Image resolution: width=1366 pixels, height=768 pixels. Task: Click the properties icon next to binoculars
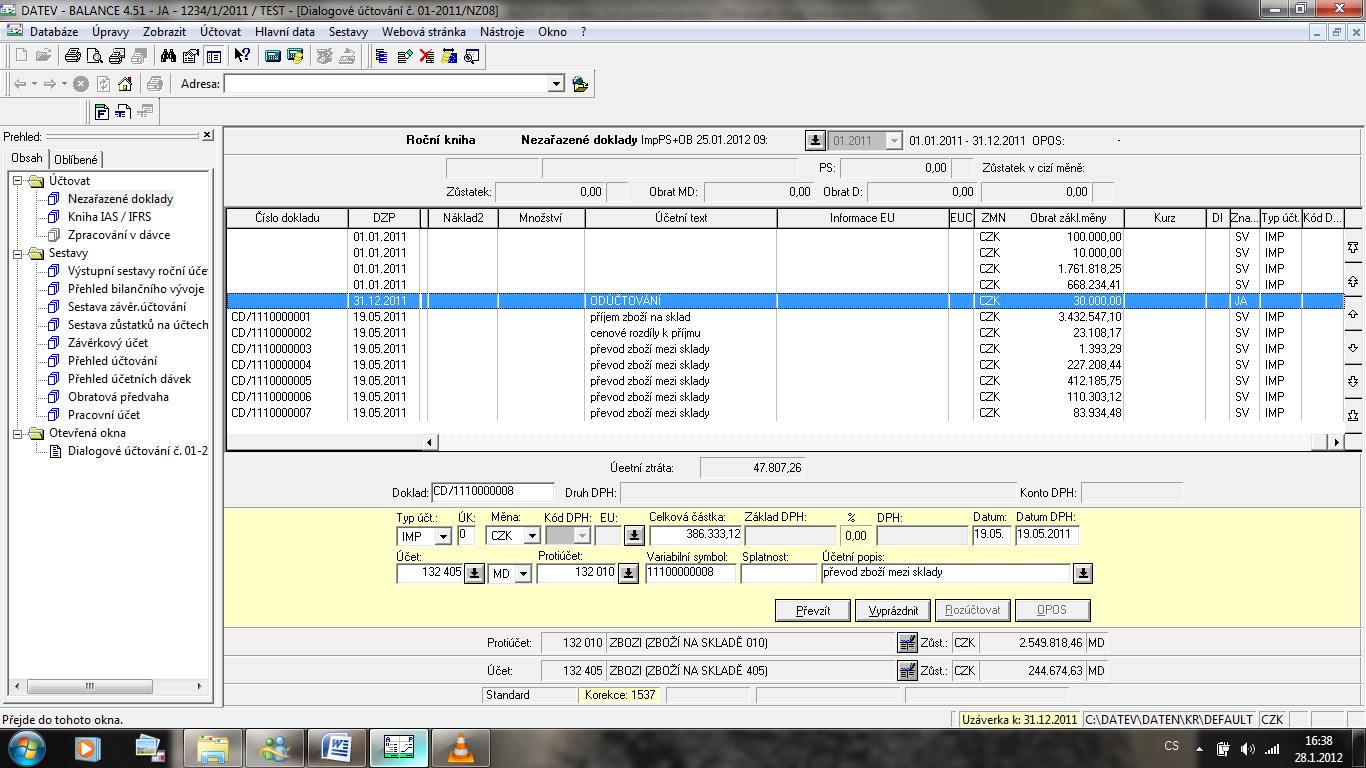click(x=190, y=56)
